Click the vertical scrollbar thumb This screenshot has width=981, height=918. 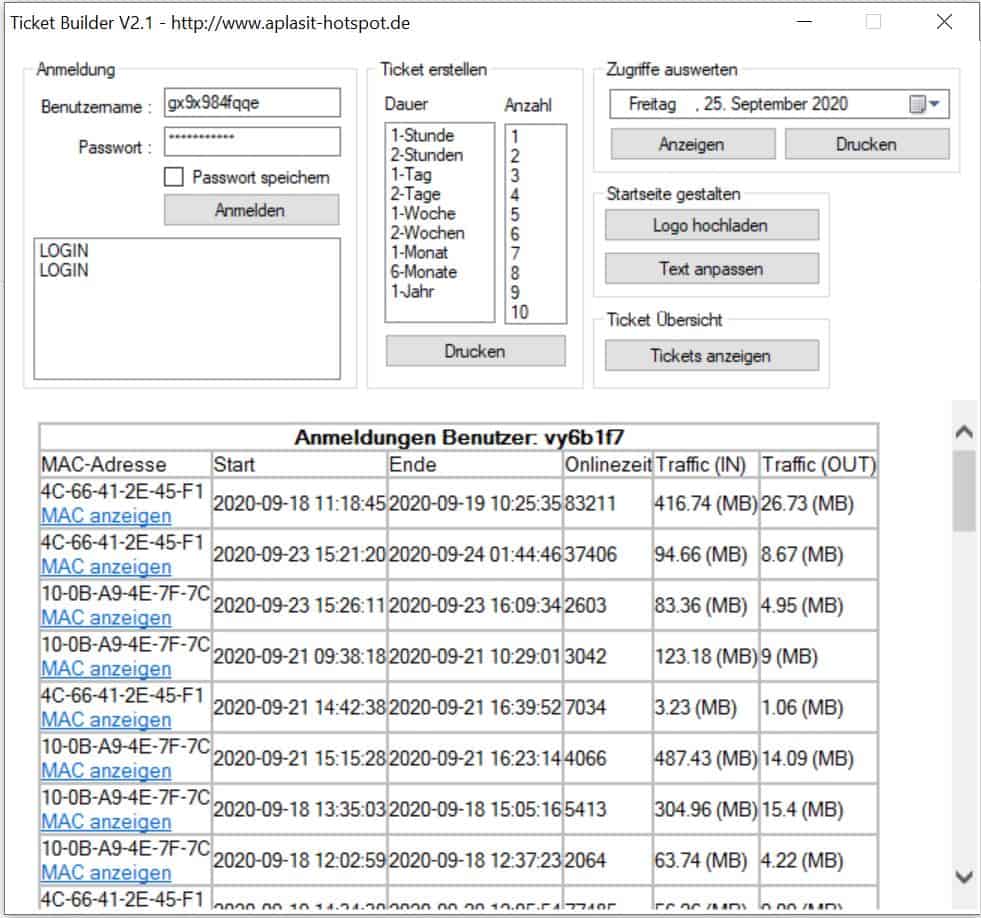point(964,491)
